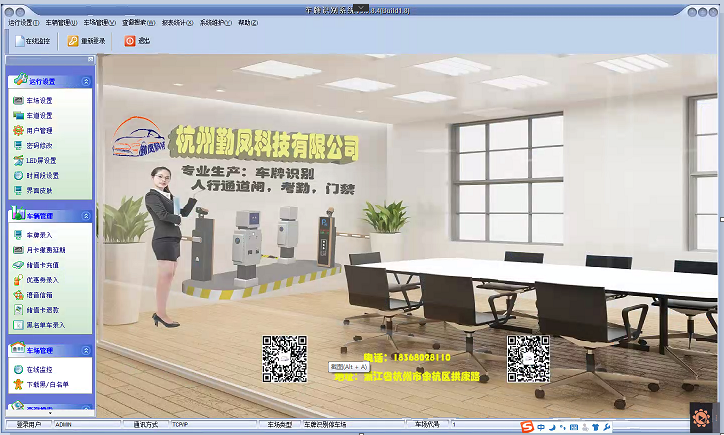This screenshot has width=724, height=435.
Task: Collapse the 运行设置 sidebar group
Action: coord(86,81)
